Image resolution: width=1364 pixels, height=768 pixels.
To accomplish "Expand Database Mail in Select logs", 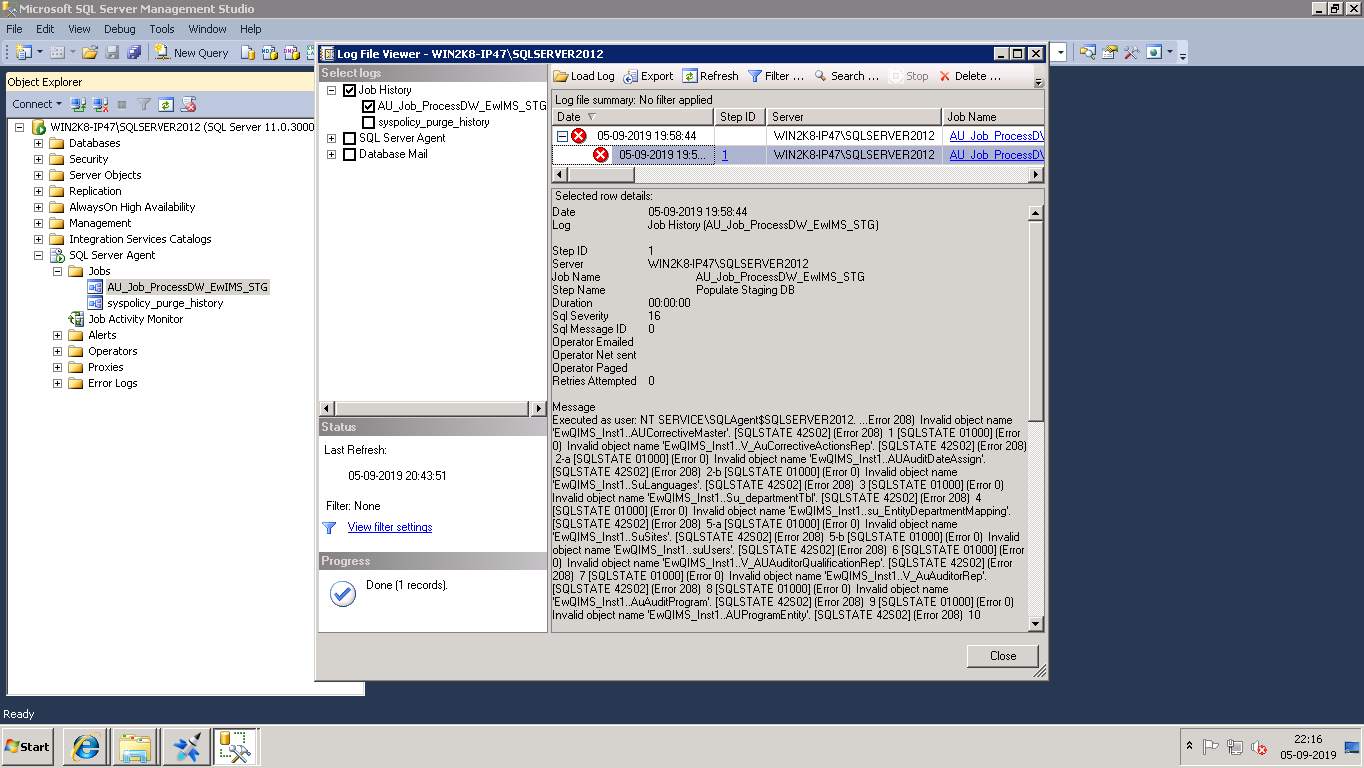I will click(332, 154).
